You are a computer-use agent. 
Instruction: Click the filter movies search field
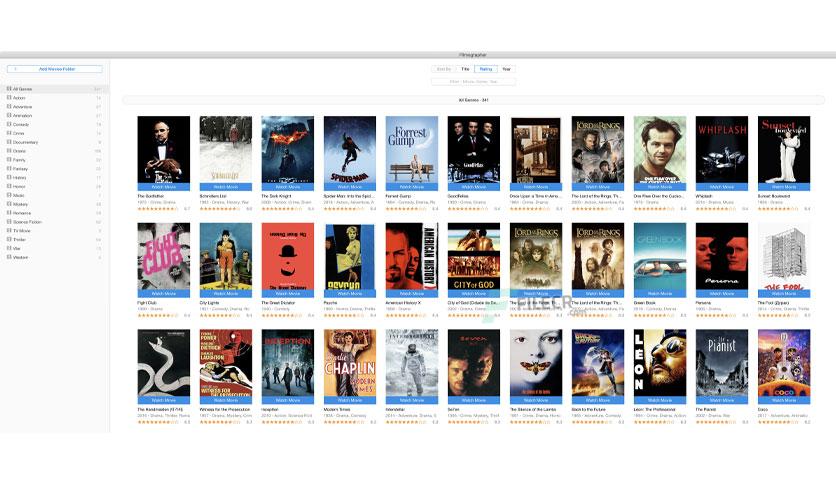[x=473, y=82]
